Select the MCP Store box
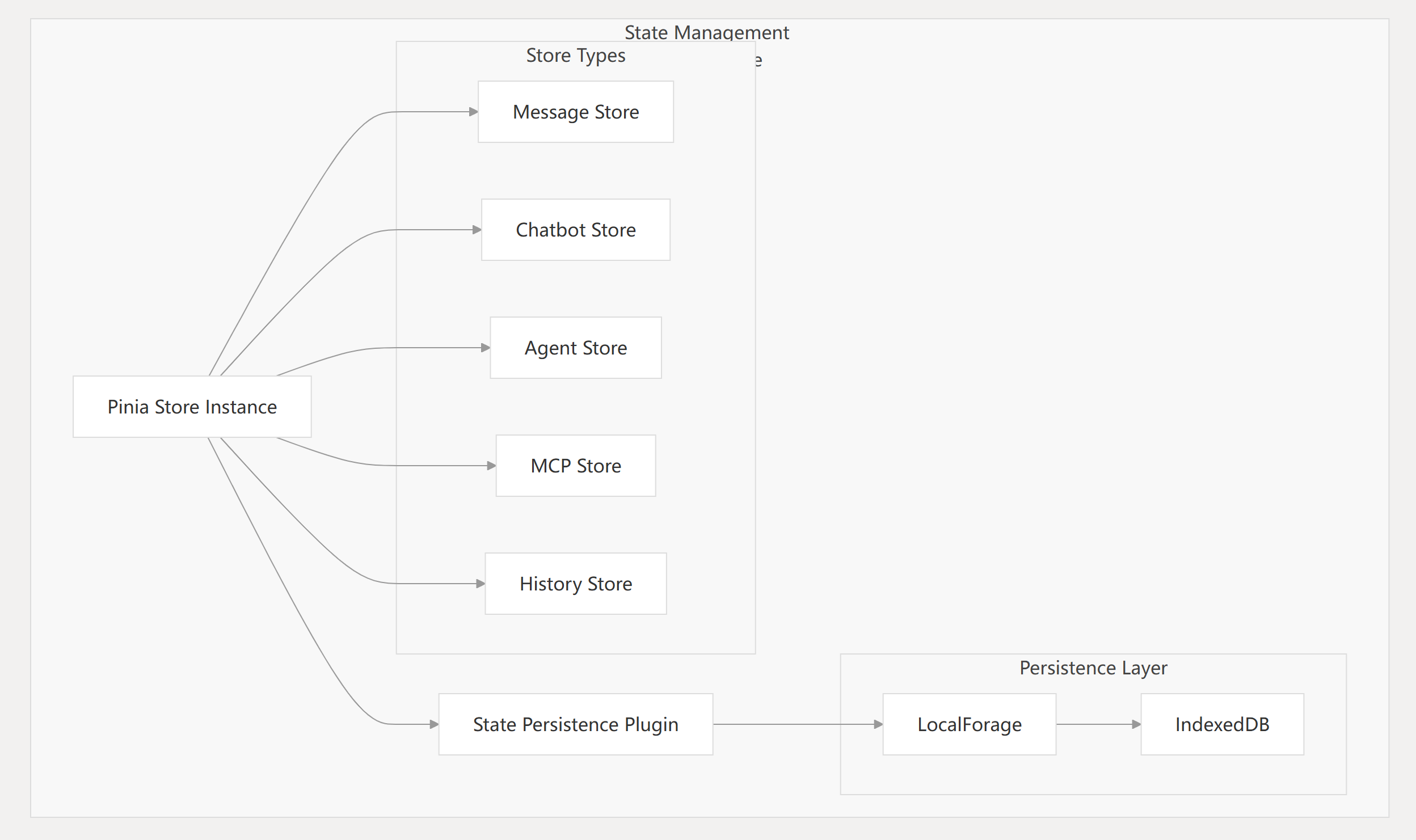 (x=575, y=466)
